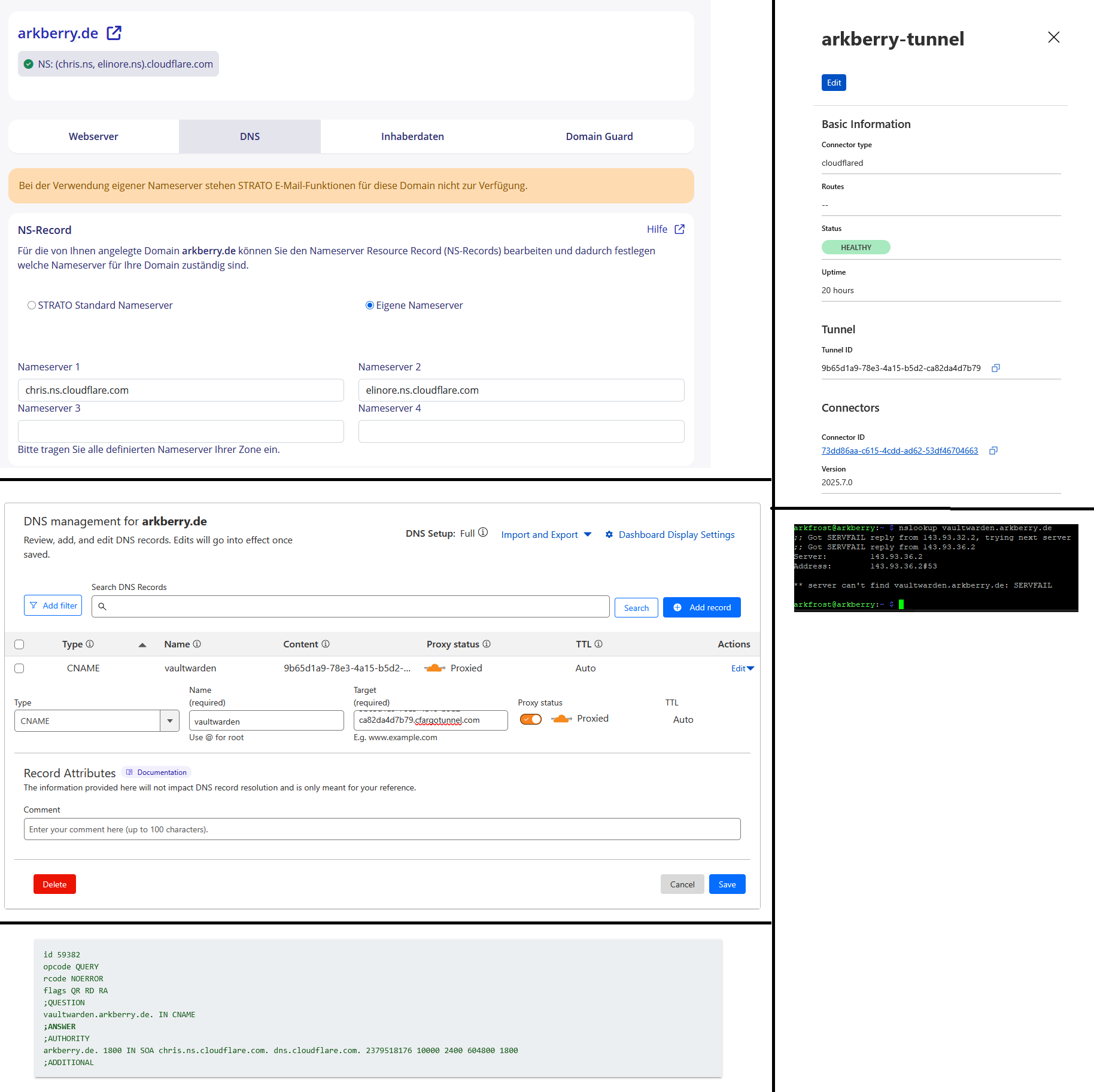Focus the Search DNS Records field
1094x1092 pixels.
click(x=351, y=606)
